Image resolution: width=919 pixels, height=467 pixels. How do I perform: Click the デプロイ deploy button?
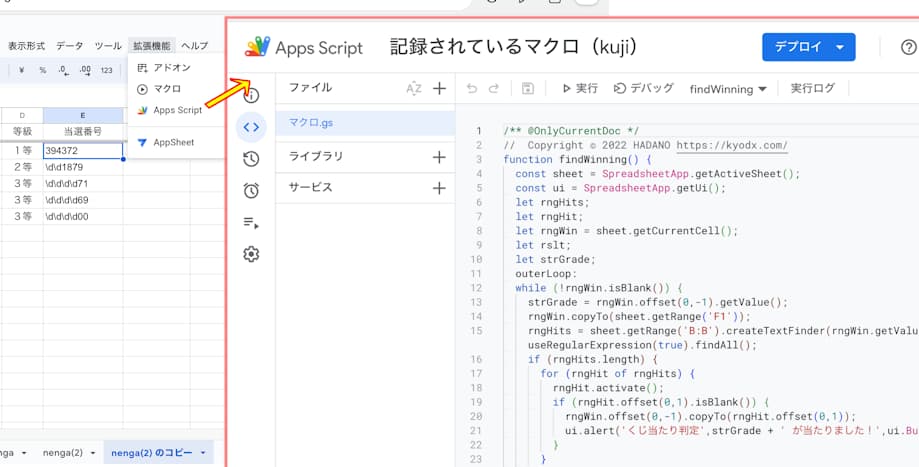click(809, 47)
